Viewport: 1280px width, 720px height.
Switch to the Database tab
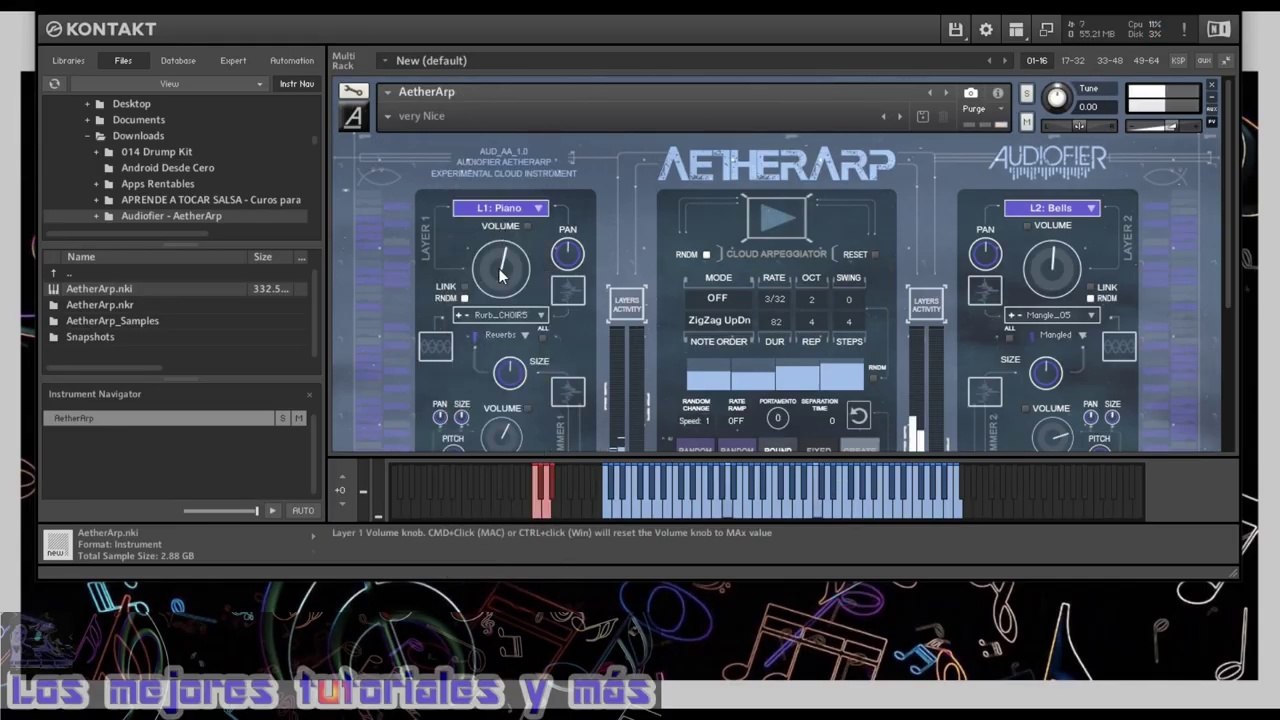178,61
